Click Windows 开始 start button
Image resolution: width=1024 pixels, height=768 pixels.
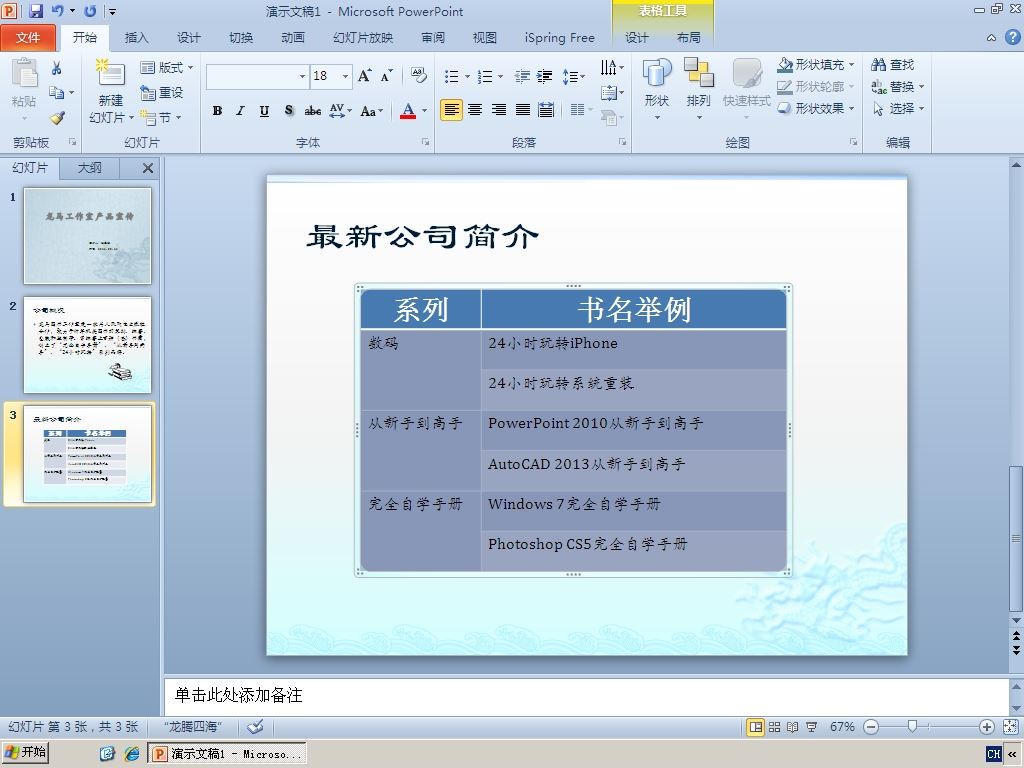click(25, 753)
